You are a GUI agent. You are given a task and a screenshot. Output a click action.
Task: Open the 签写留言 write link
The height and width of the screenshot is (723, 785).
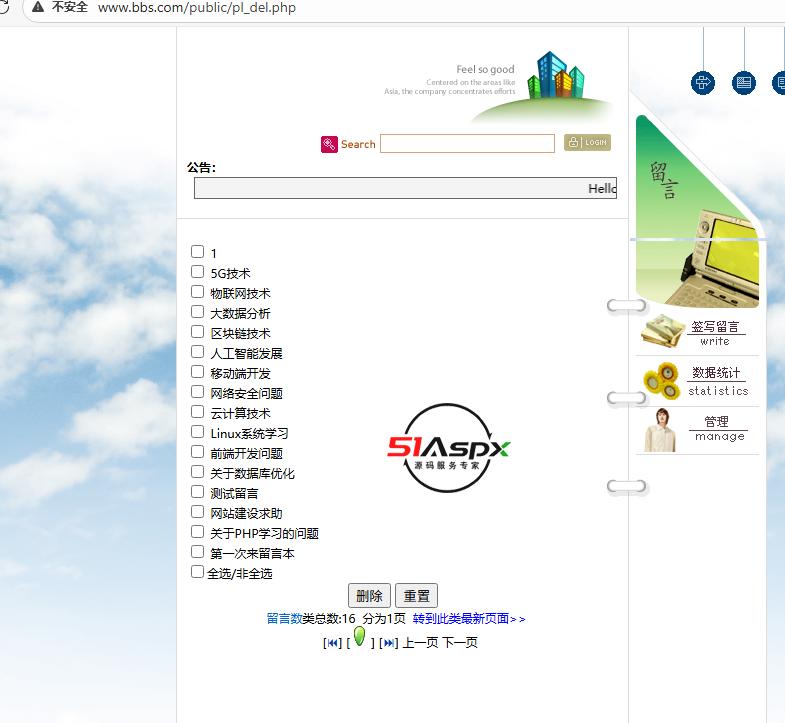tap(715, 333)
